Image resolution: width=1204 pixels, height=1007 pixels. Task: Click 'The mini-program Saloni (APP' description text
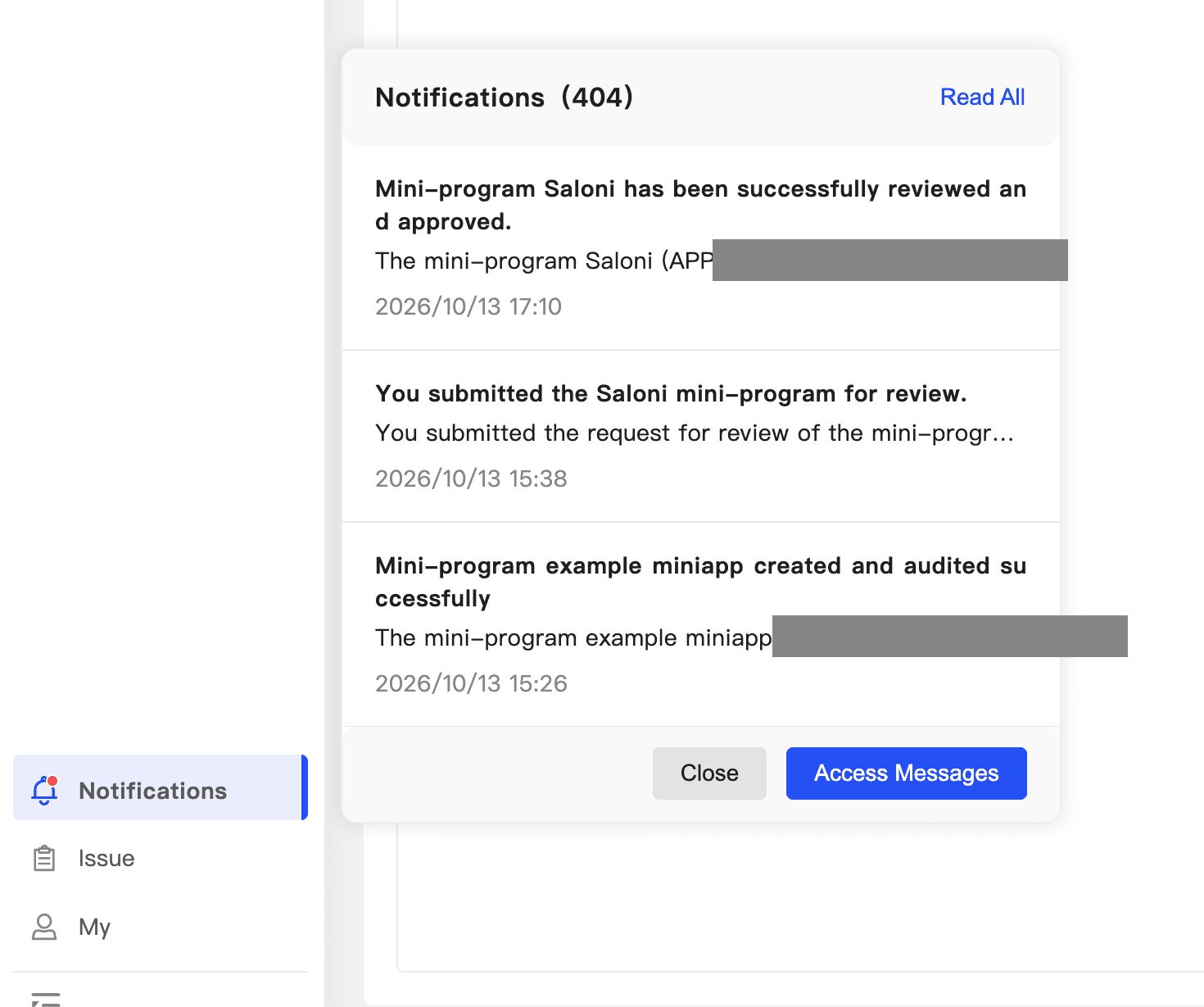tap(544, 261)
